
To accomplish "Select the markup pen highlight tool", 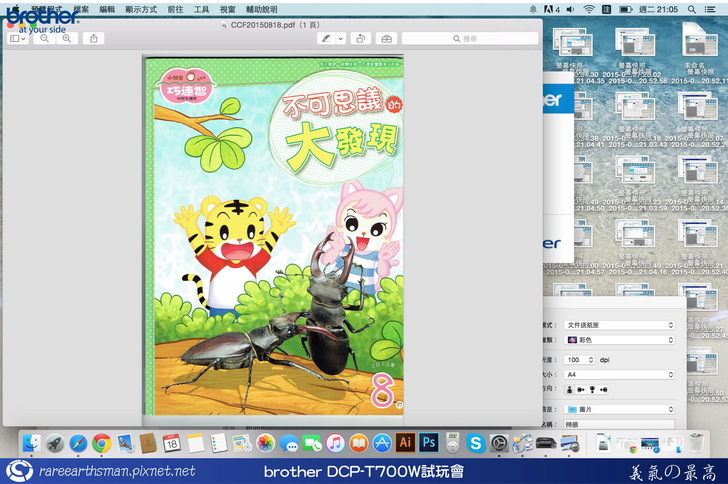I will click(x=325, y=38).
